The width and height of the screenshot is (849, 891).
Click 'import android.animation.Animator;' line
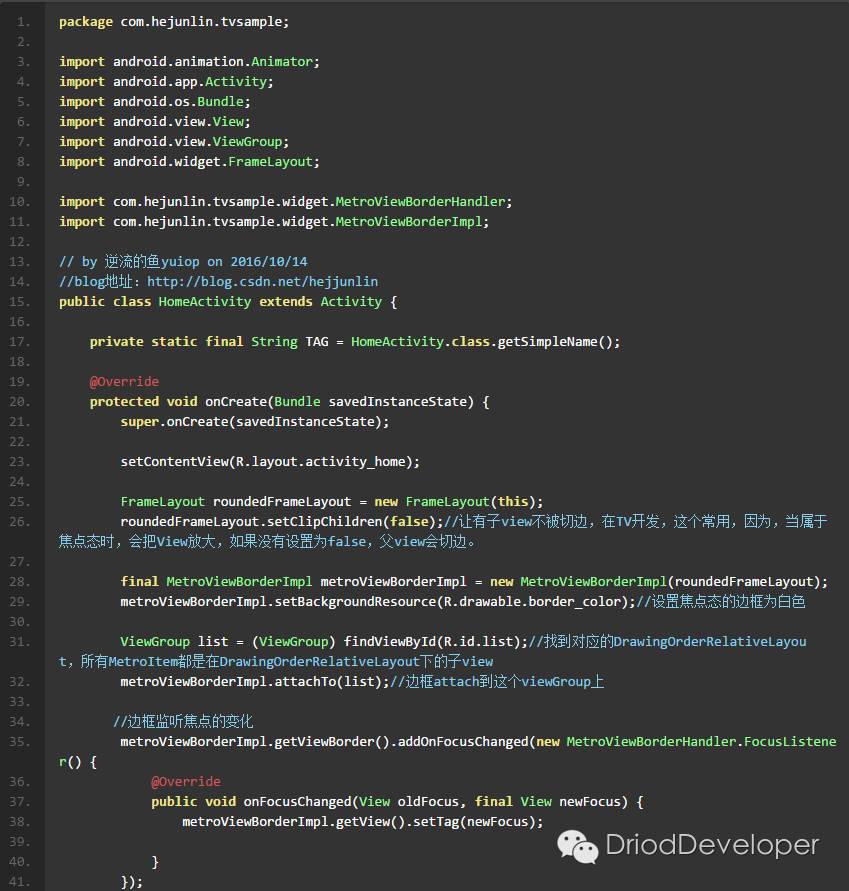pos(189,61)
